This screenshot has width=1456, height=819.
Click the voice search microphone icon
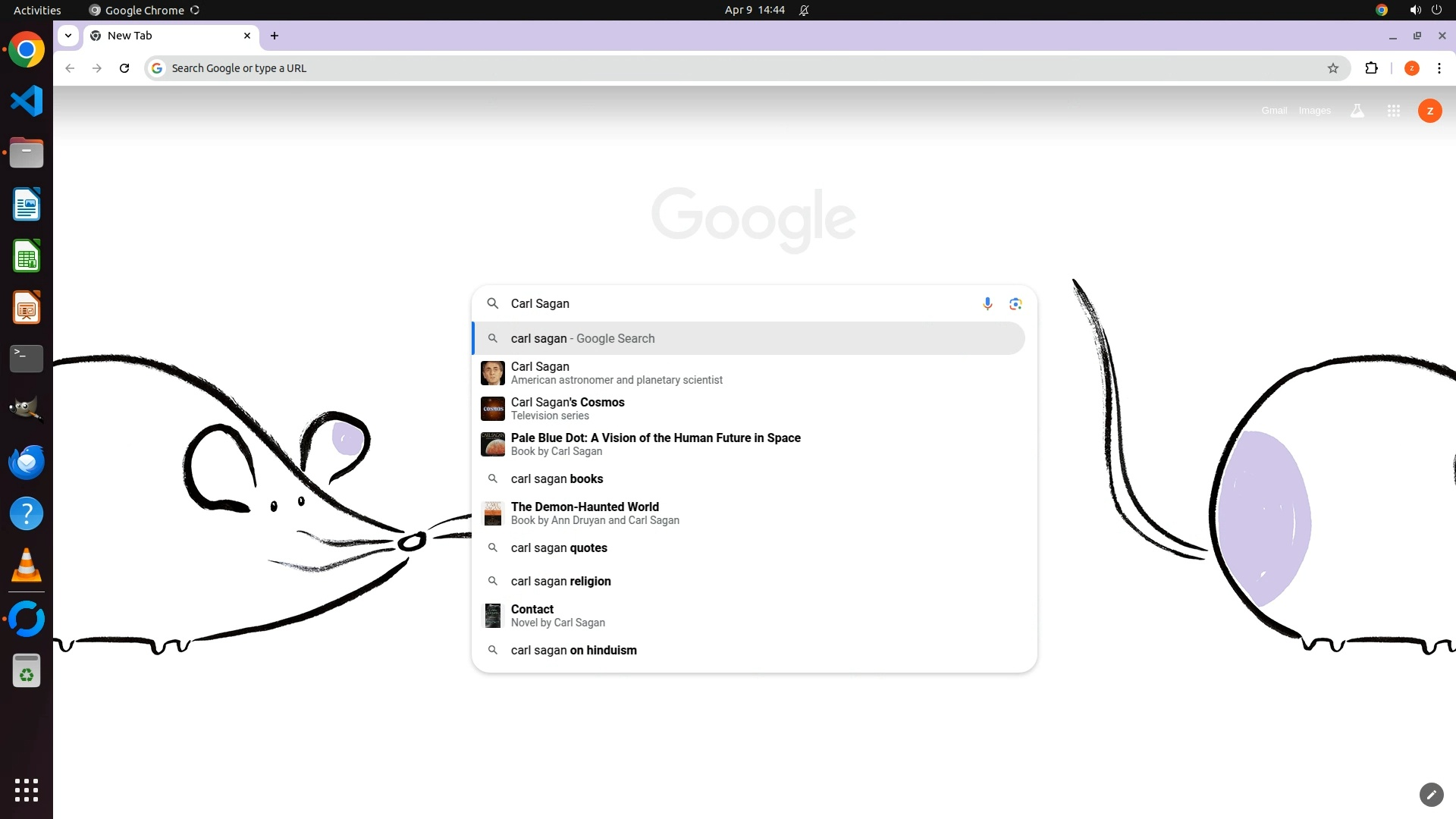point(987,304)
